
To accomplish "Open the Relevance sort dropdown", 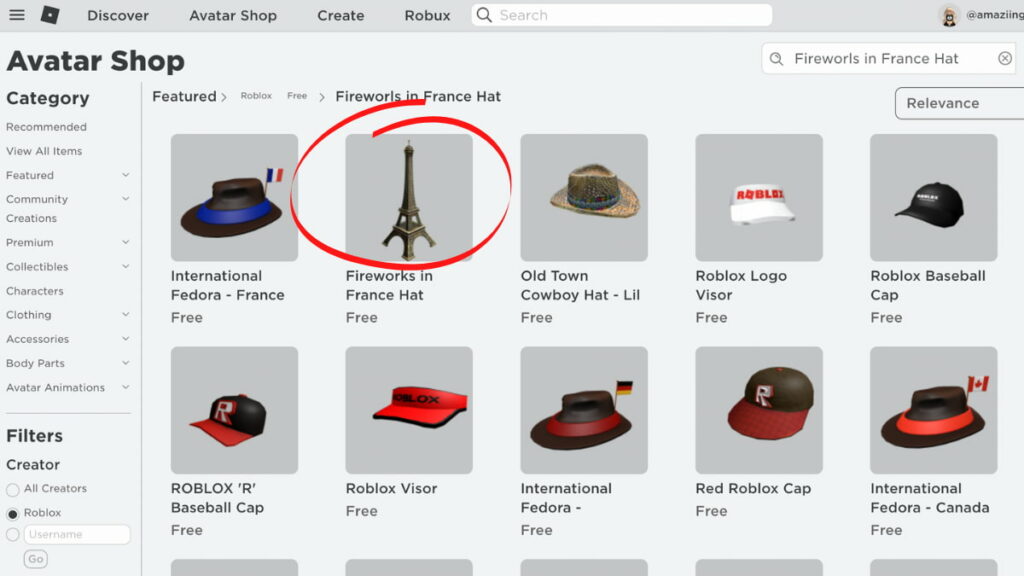I will pyautogui.click(x=959, y=103).
